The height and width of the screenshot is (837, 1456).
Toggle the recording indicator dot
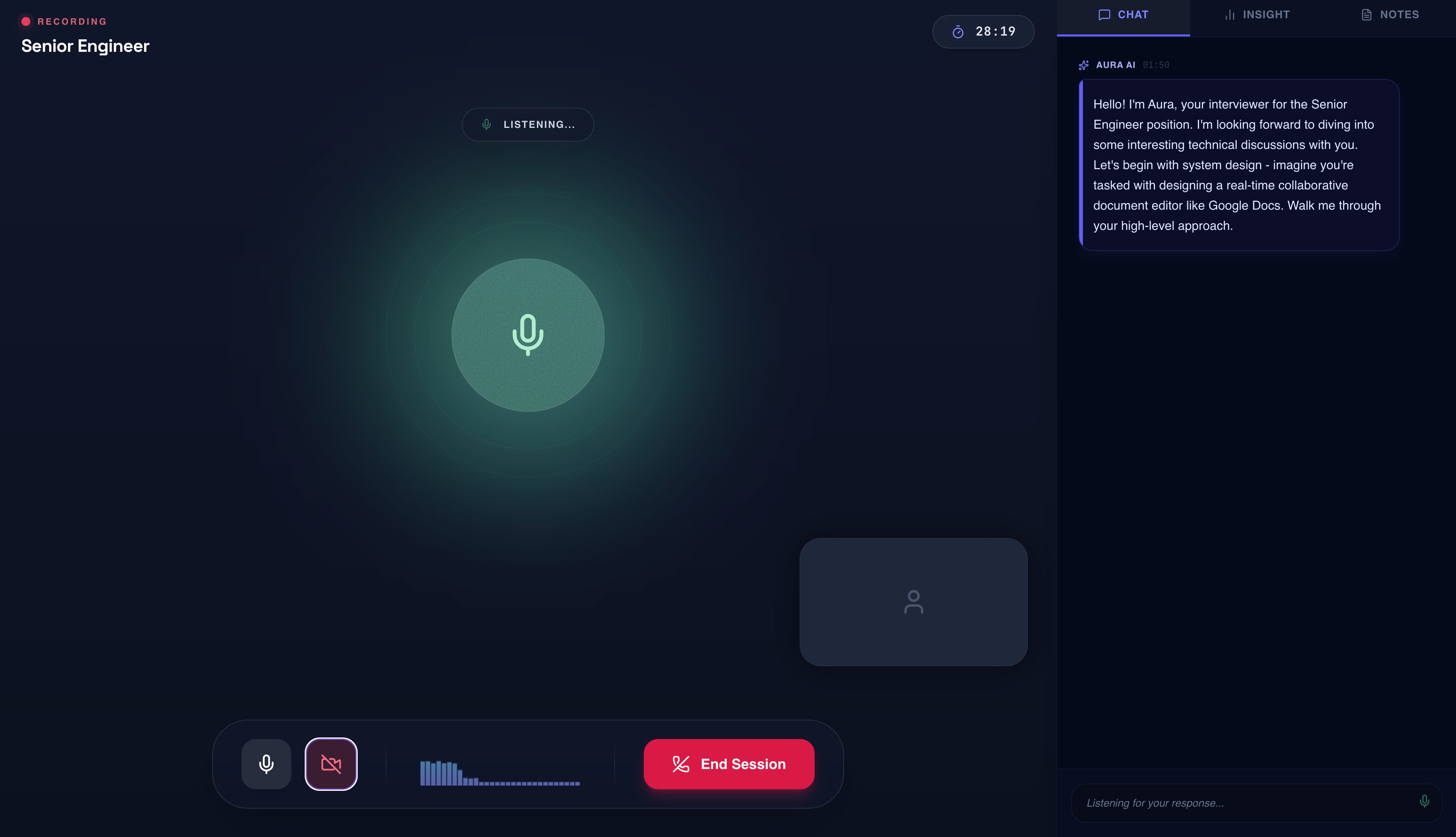point(25,21)
